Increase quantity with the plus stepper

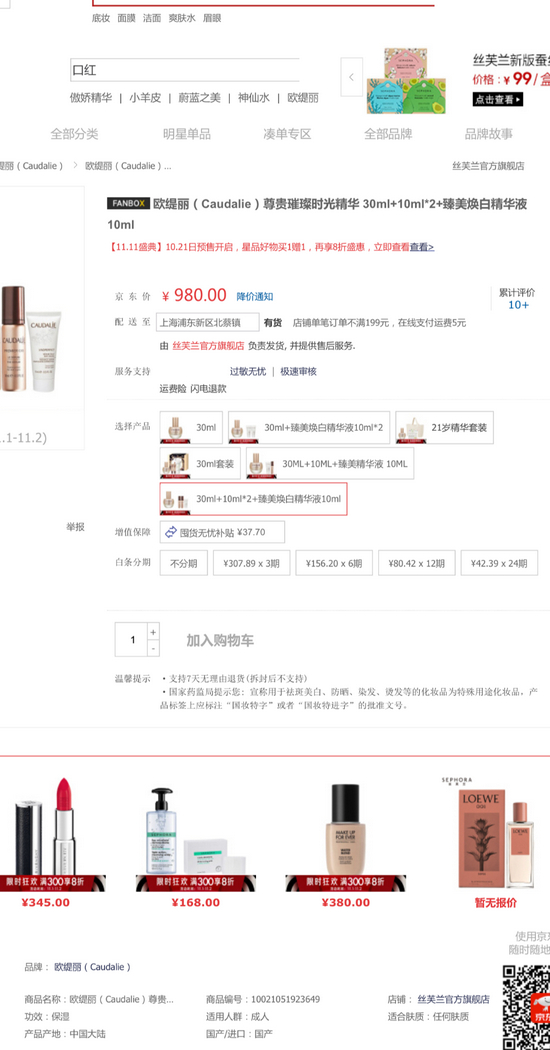click(153, 631)
